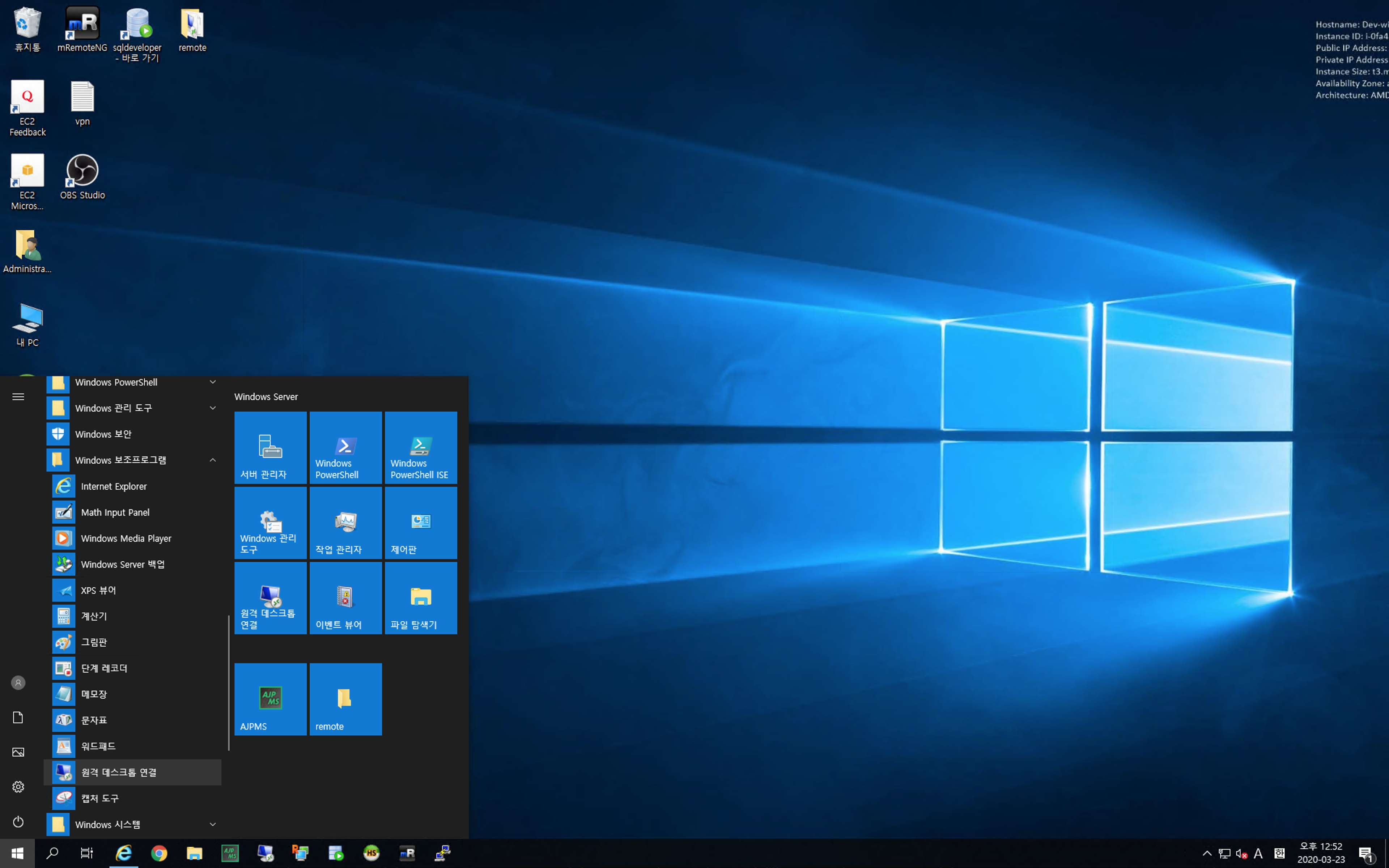Image resolution: width=1389 pixels, height=868 pixels.
Task: Open the power options button
Action: pyautogui.click(x=18, y=821)
